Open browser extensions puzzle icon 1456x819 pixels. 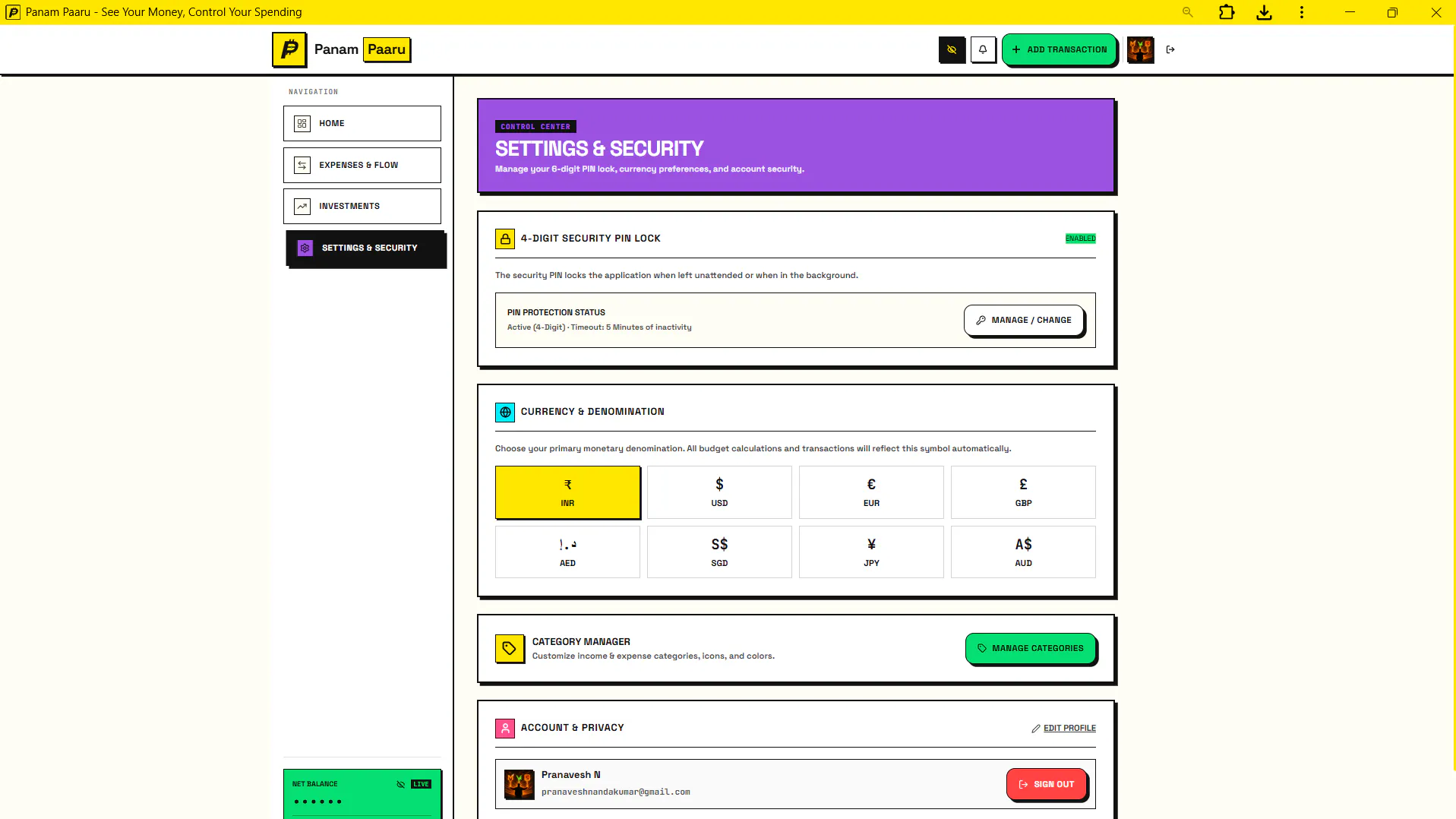click(x=1226, y=12)
